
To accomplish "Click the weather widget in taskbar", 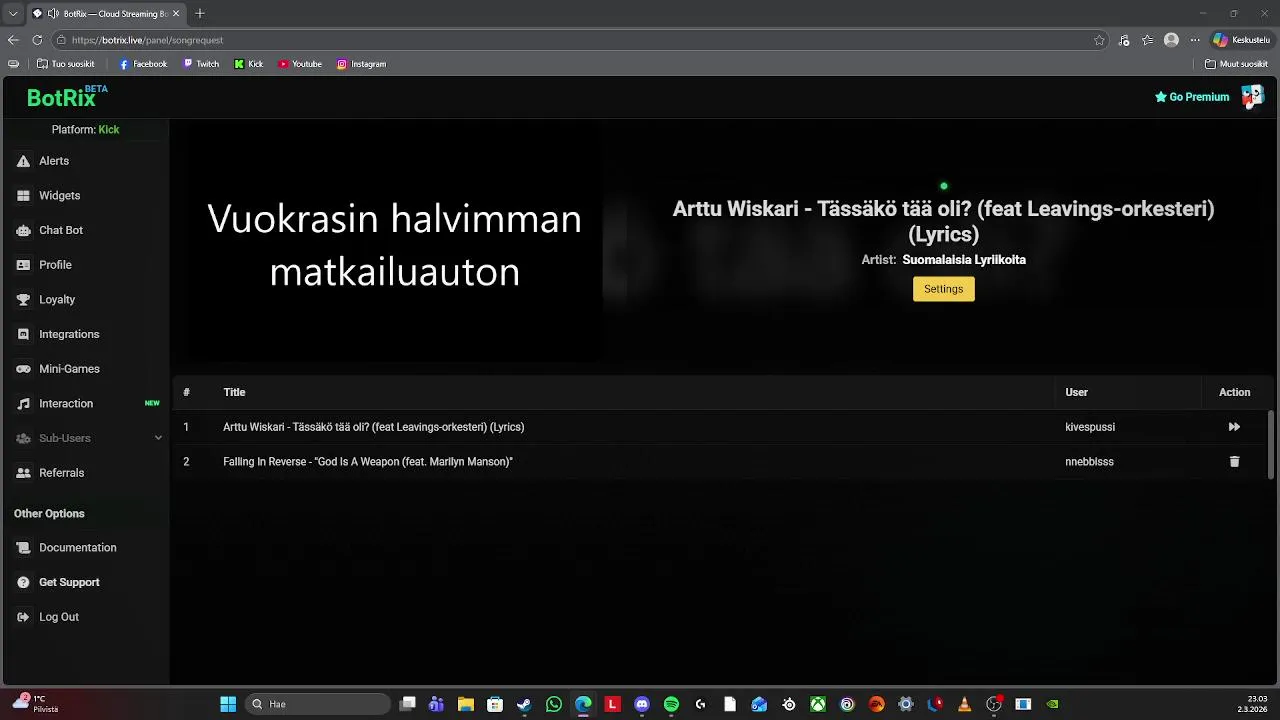I will pyautogui.click(x=35, y=704).
